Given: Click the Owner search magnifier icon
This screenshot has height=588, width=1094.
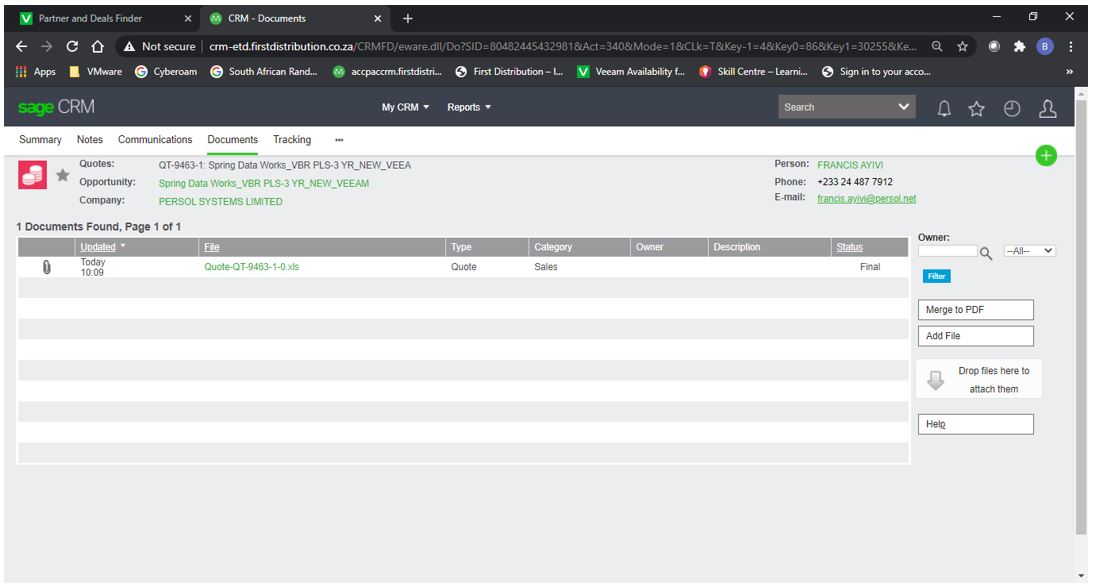Looking at the screenshot, I should (986, 252).
